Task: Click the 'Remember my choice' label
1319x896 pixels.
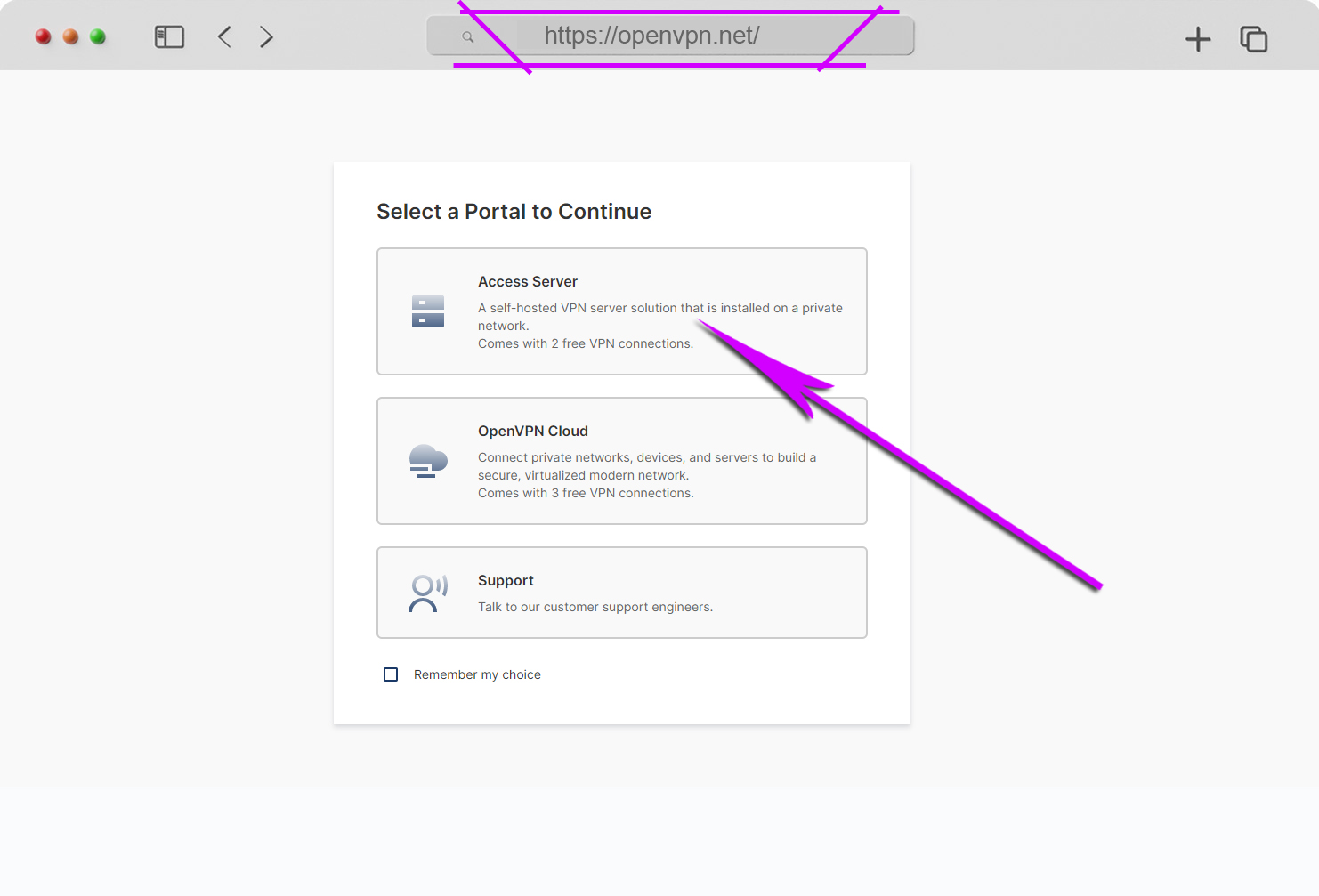Action: (x=477, y=674)
